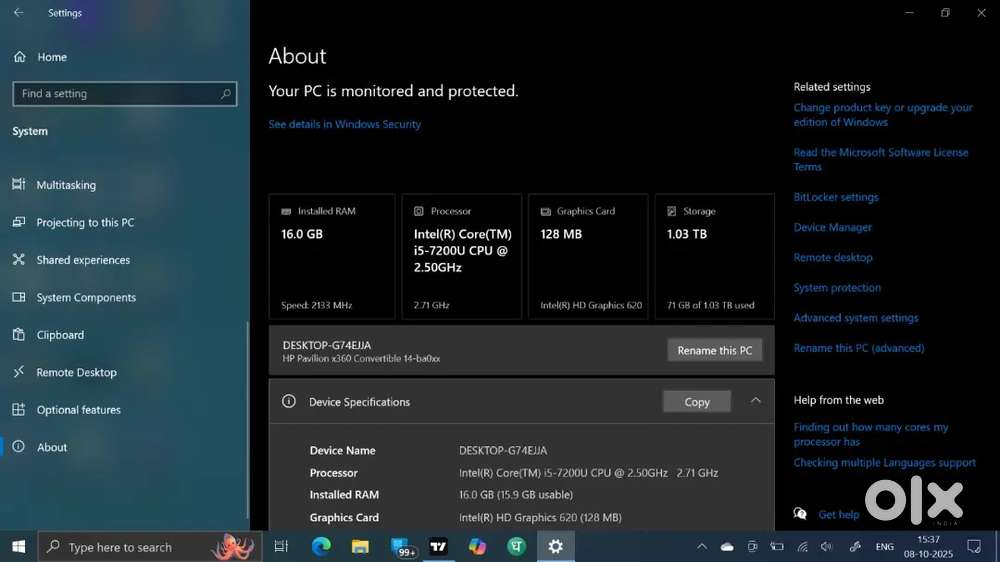This screenshot has width=1000, height=562.
Task: Open the System protection link
Action: (x=837, y=288)
